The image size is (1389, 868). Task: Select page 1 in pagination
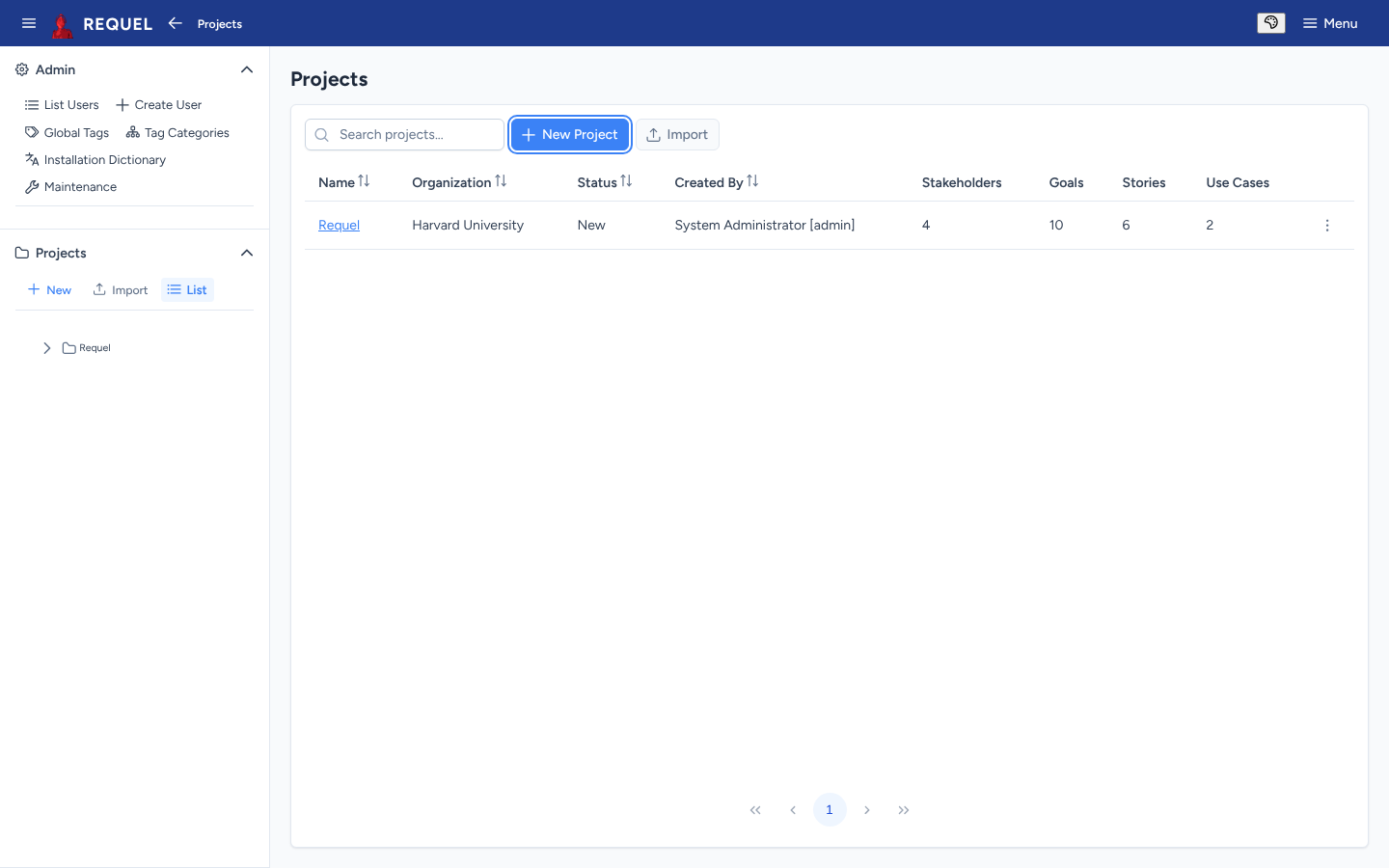[830, 810]
